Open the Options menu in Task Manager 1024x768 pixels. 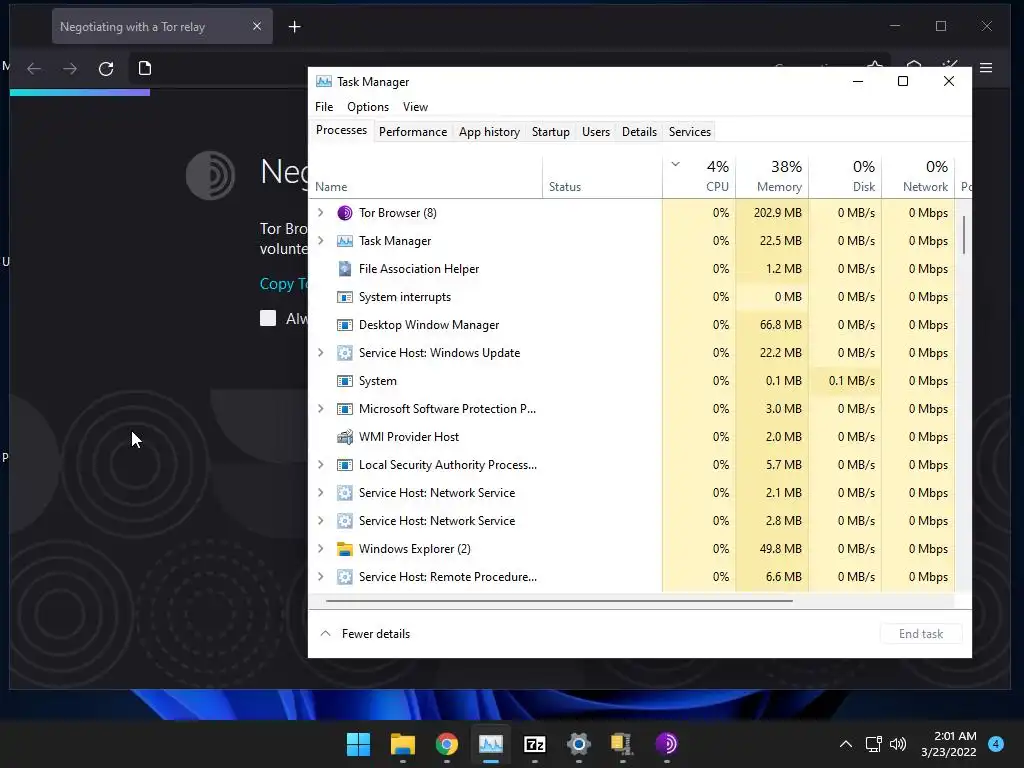(368, 107)
